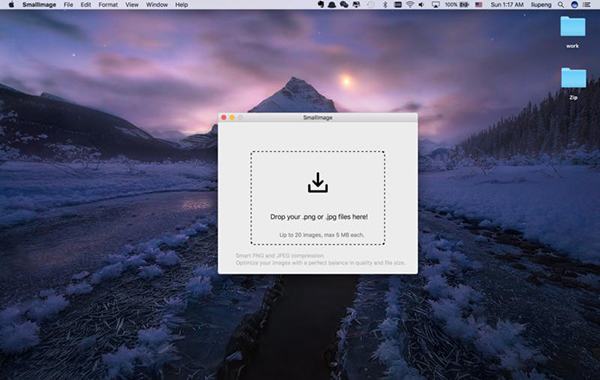Screen dimensions: 600x380
Task: Open the File menu
Action: point(68,5)
